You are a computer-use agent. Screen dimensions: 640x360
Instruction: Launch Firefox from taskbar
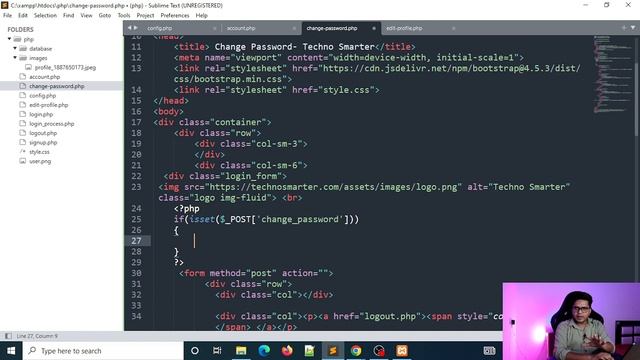pyautogui.click(x=287, y=351)
